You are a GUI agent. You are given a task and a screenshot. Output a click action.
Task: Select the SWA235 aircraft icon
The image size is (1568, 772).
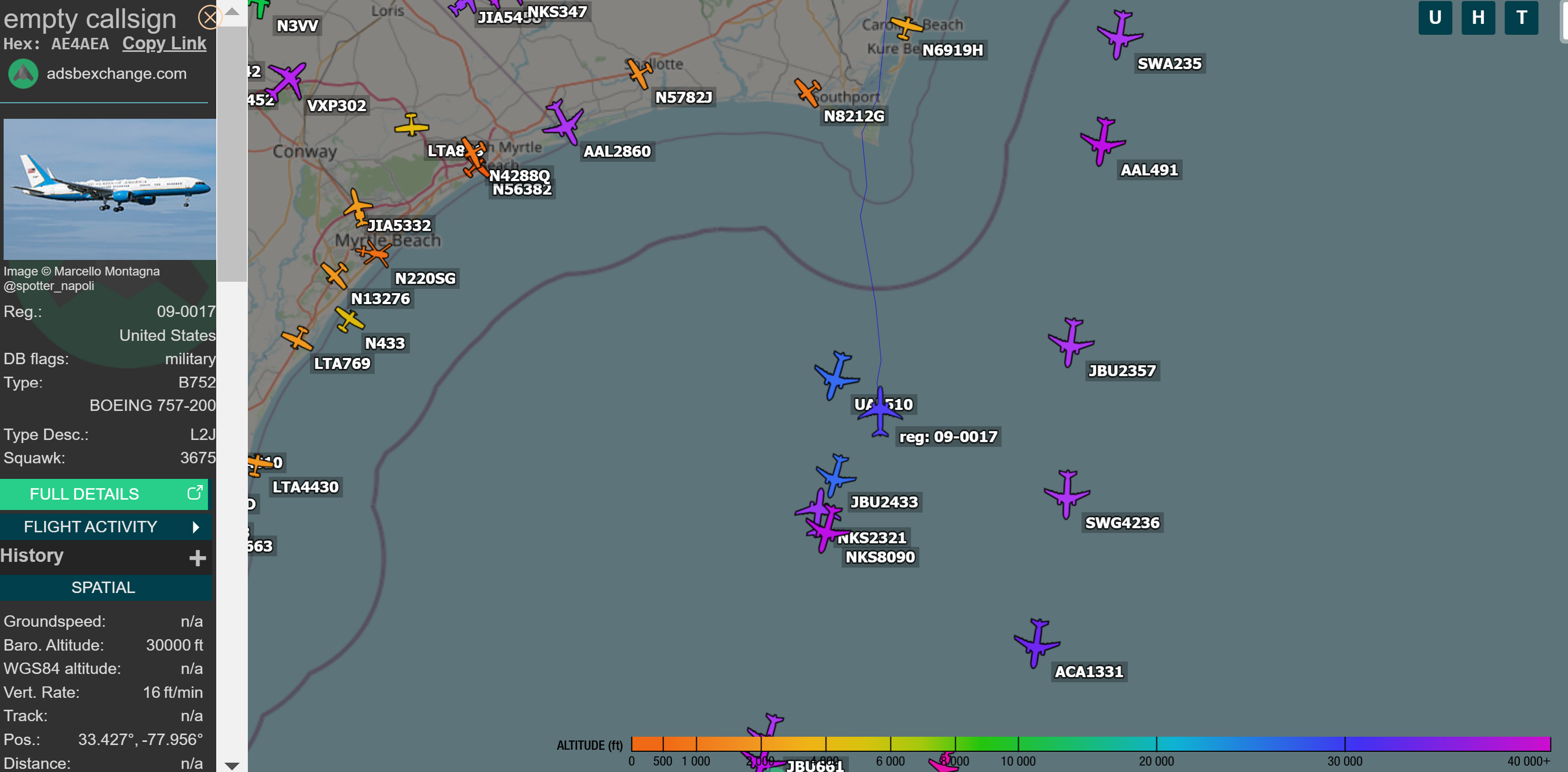1119,35
